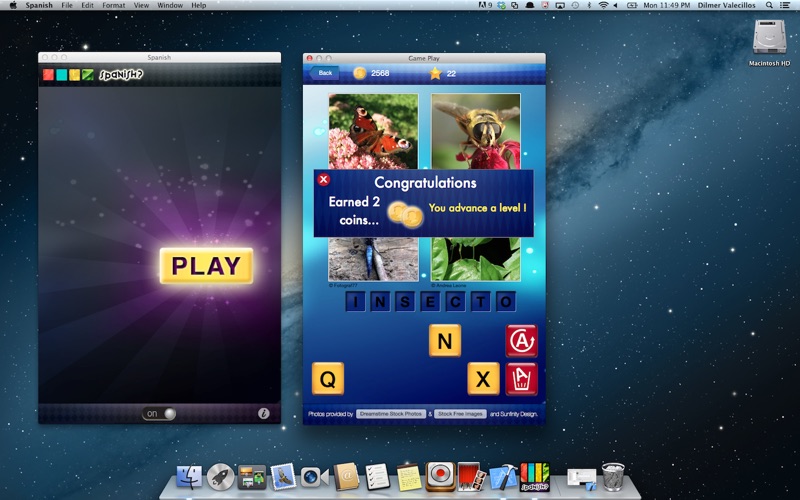
Task: Open FaceTime from the Dock
Action: [x=314, y=478]
